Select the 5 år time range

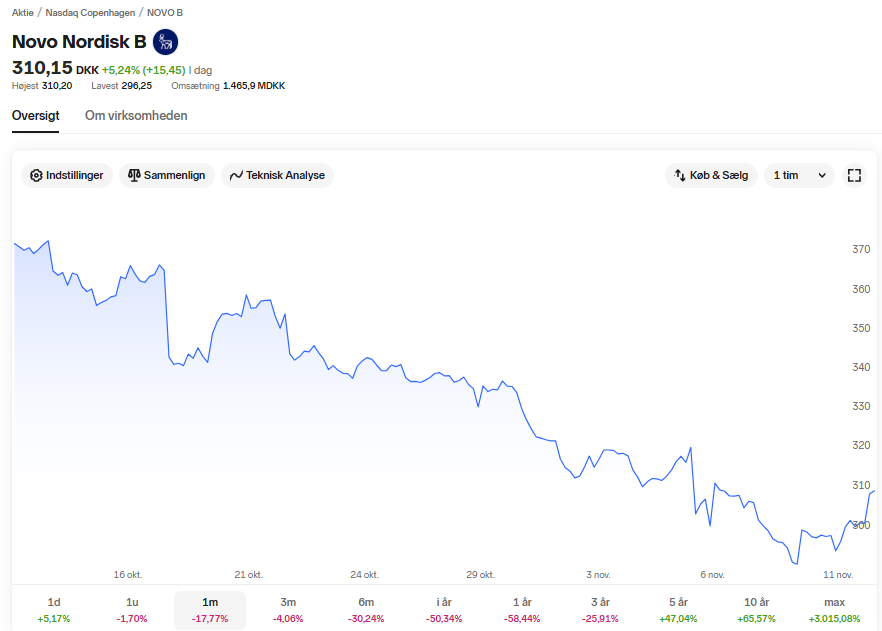(678, 610)
